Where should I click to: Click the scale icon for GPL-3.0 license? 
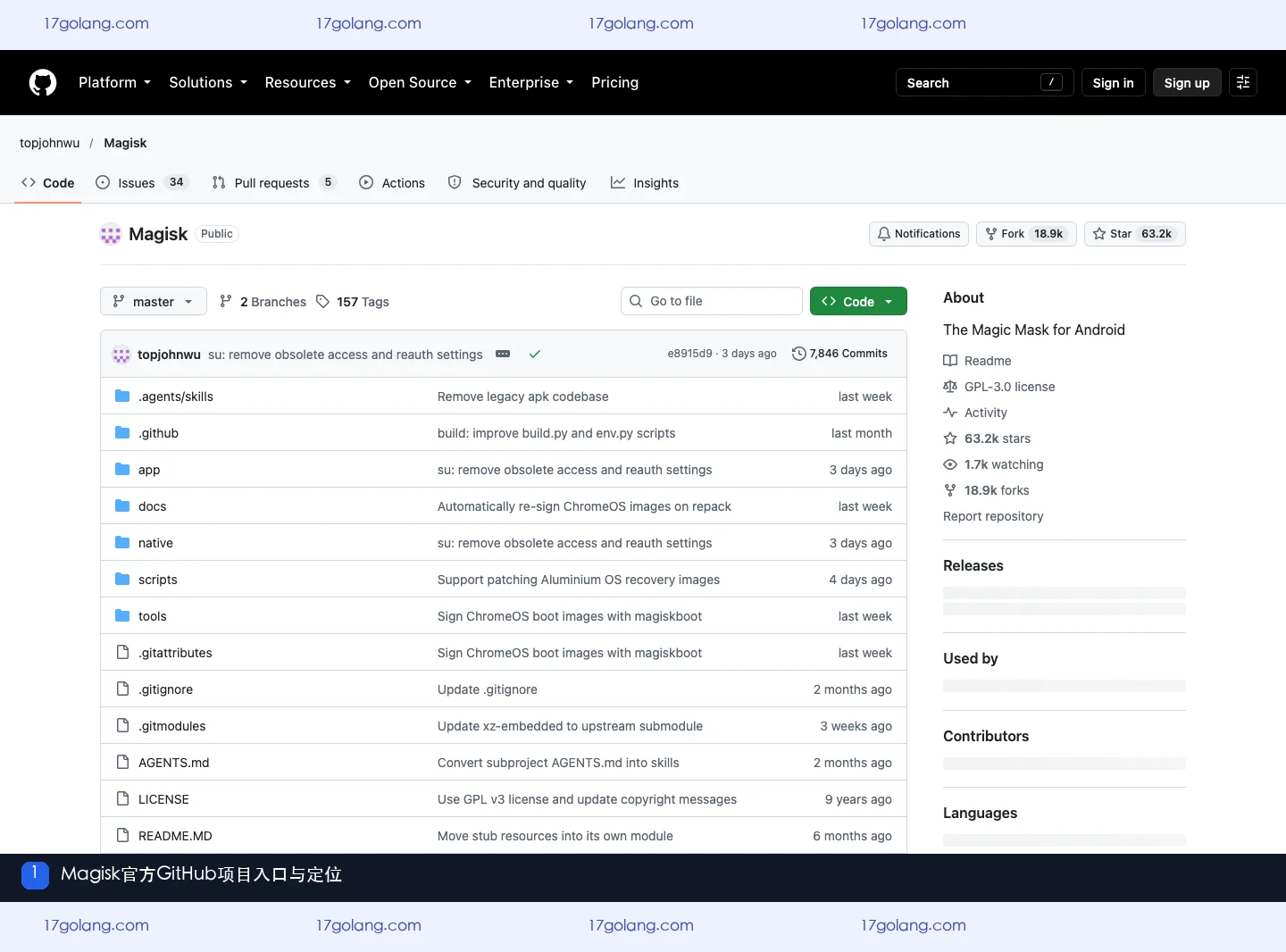point(950,387)
